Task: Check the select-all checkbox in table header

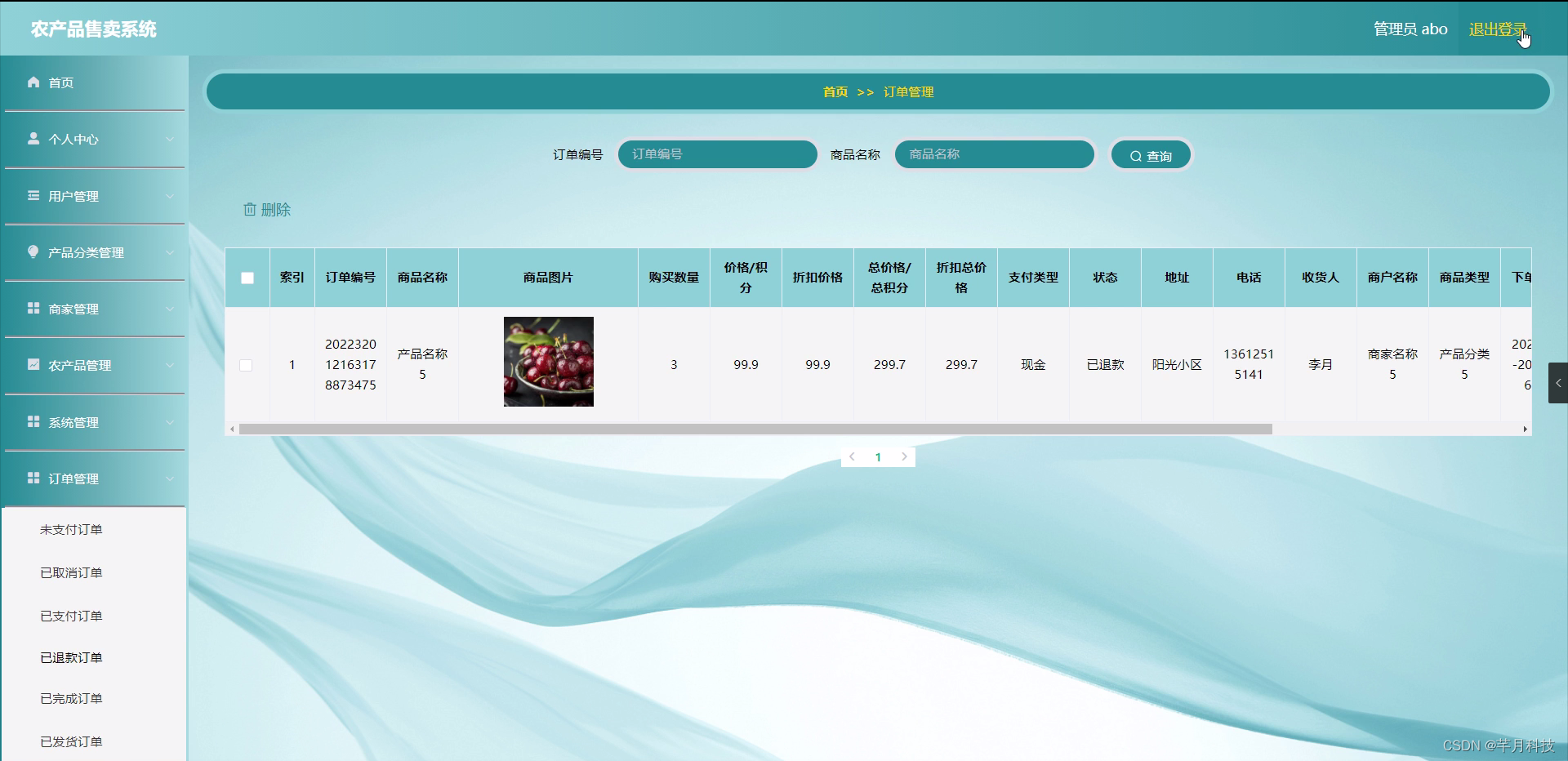Action: 247,278
